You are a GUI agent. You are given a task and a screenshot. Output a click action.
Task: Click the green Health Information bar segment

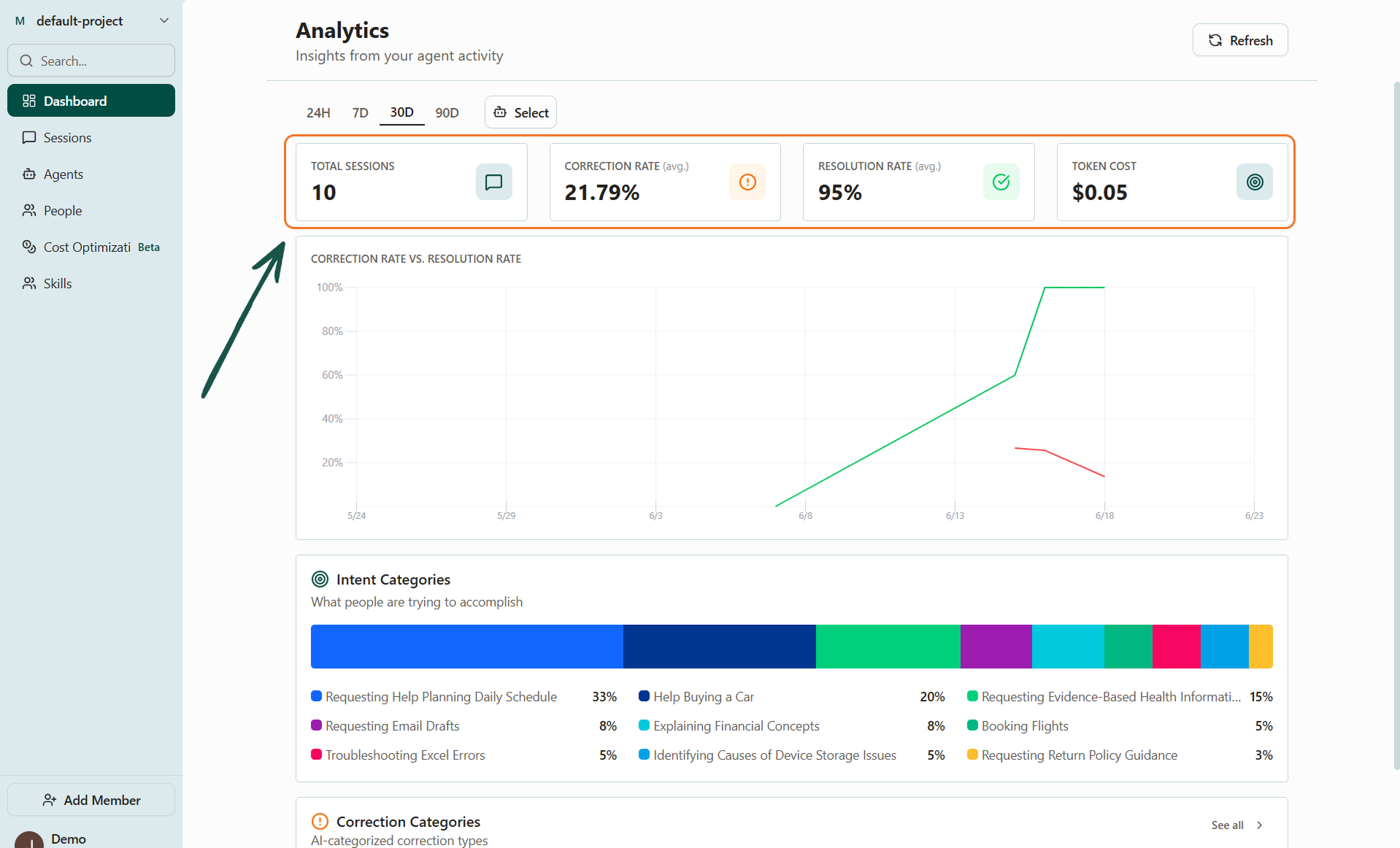(x=888, y=647)
